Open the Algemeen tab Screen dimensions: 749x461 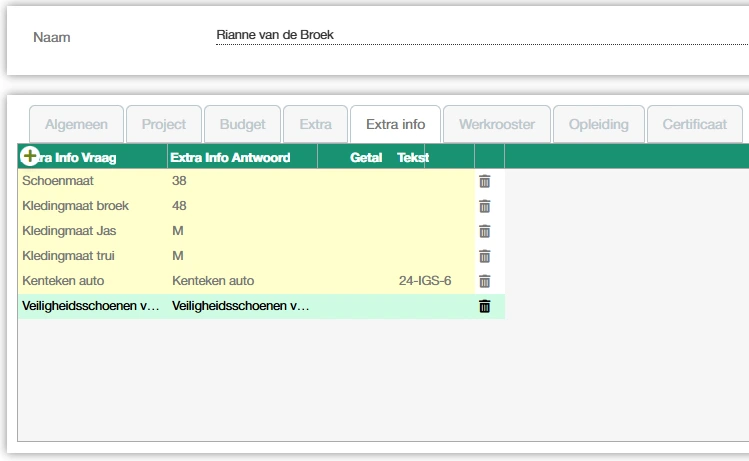click(x=76, y=125)
